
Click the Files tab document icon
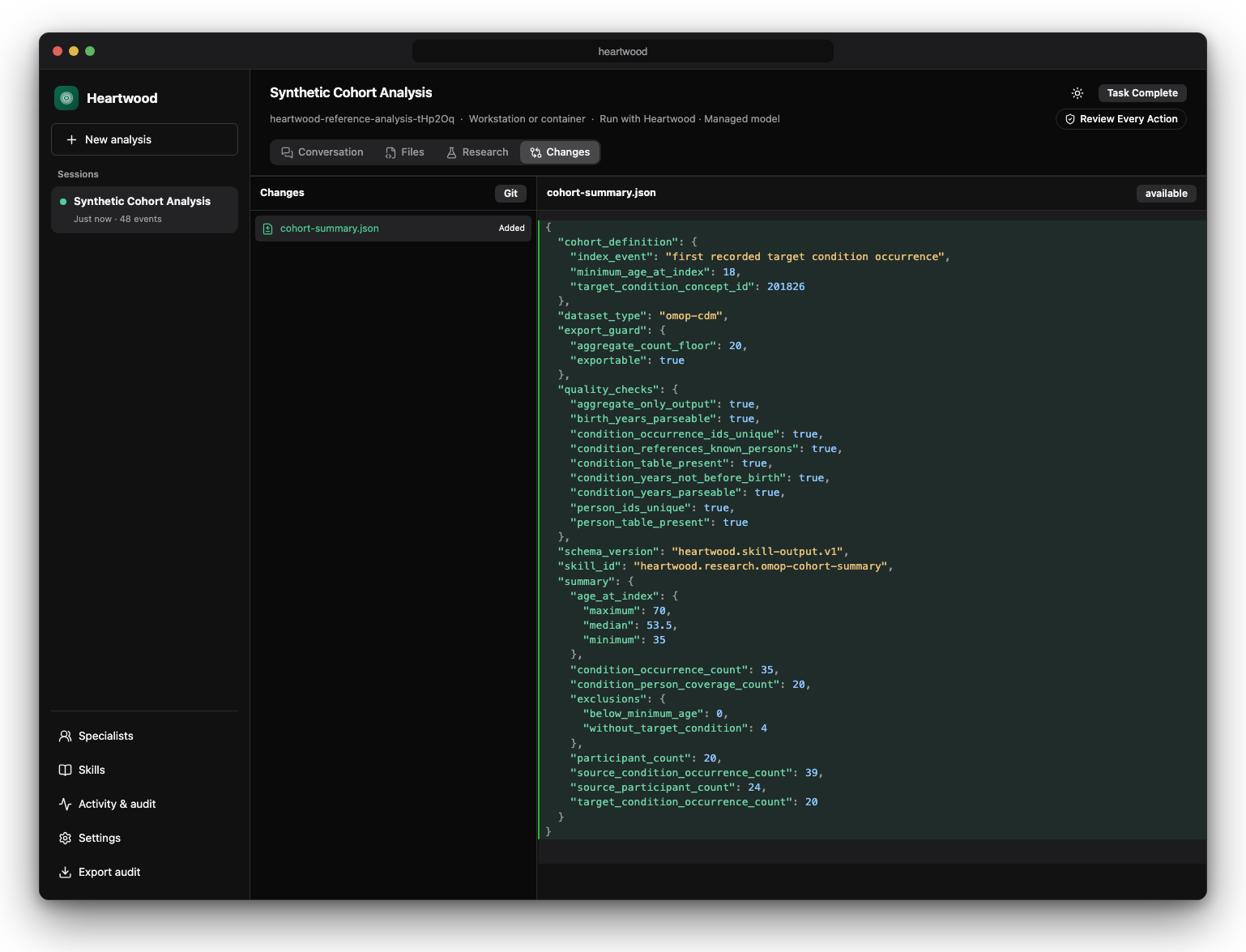pos(390,152)
